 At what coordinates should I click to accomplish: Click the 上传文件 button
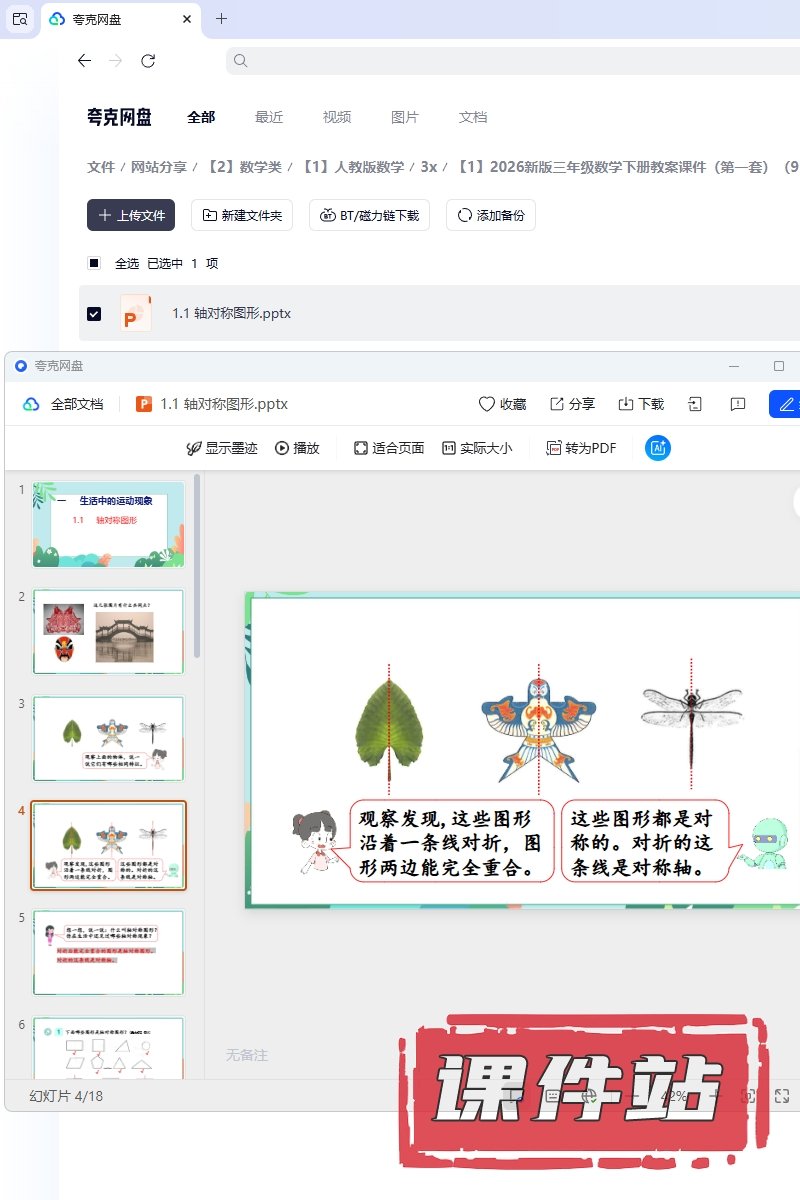coord(131,215)
